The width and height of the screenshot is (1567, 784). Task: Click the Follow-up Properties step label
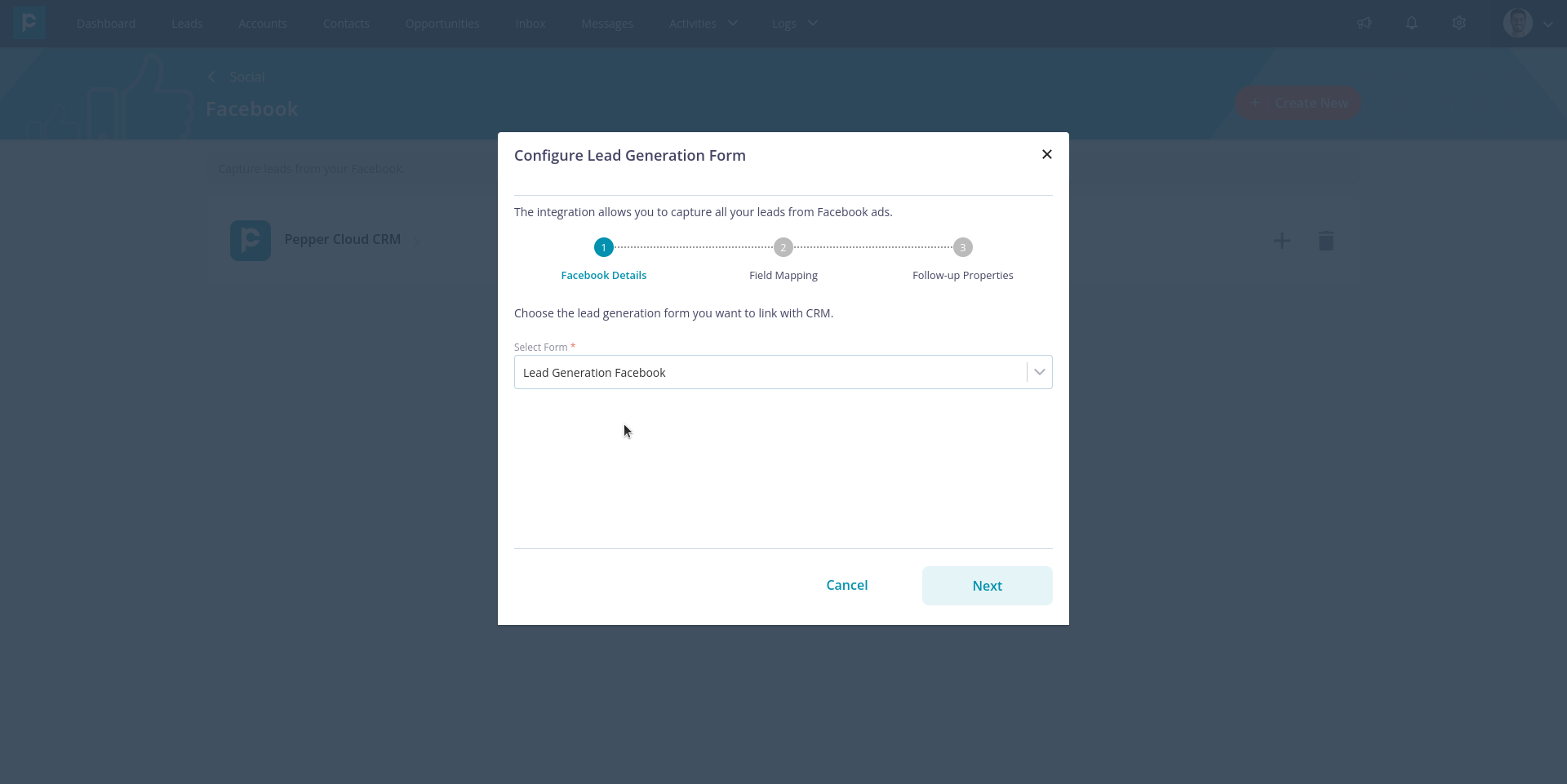pos(963,275)
